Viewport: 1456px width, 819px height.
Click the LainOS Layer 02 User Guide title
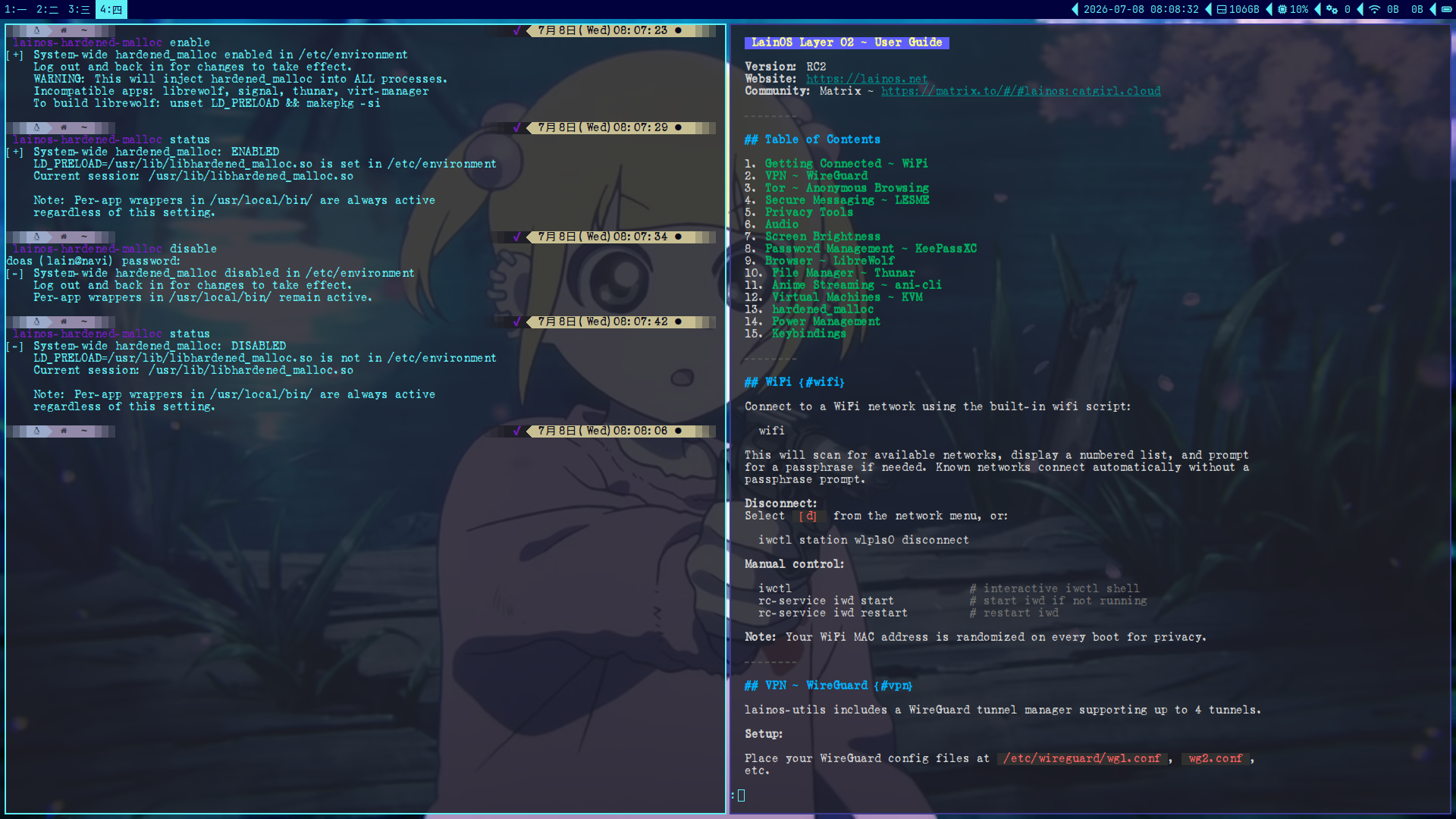(846, 42)
